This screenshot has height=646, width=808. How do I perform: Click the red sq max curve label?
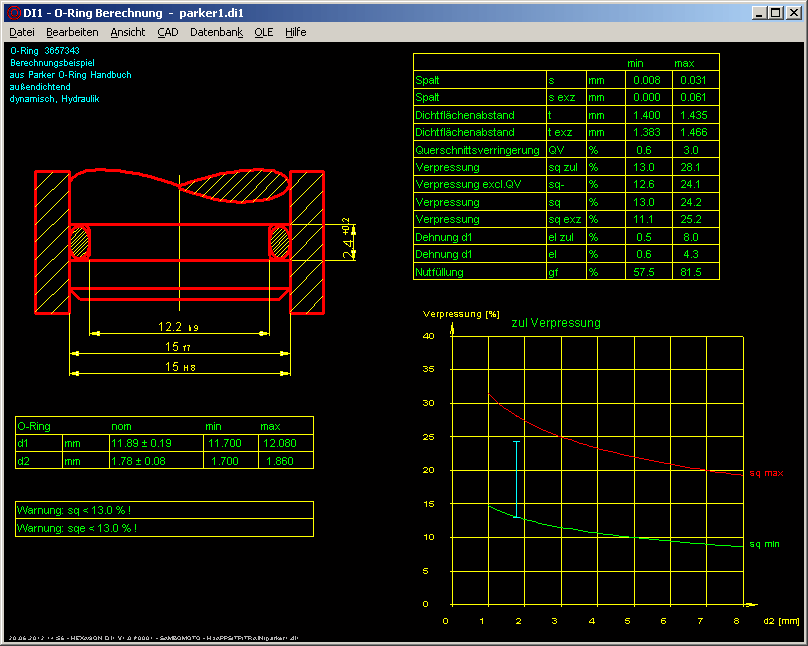pyautogui.click(x=765, y=473)
